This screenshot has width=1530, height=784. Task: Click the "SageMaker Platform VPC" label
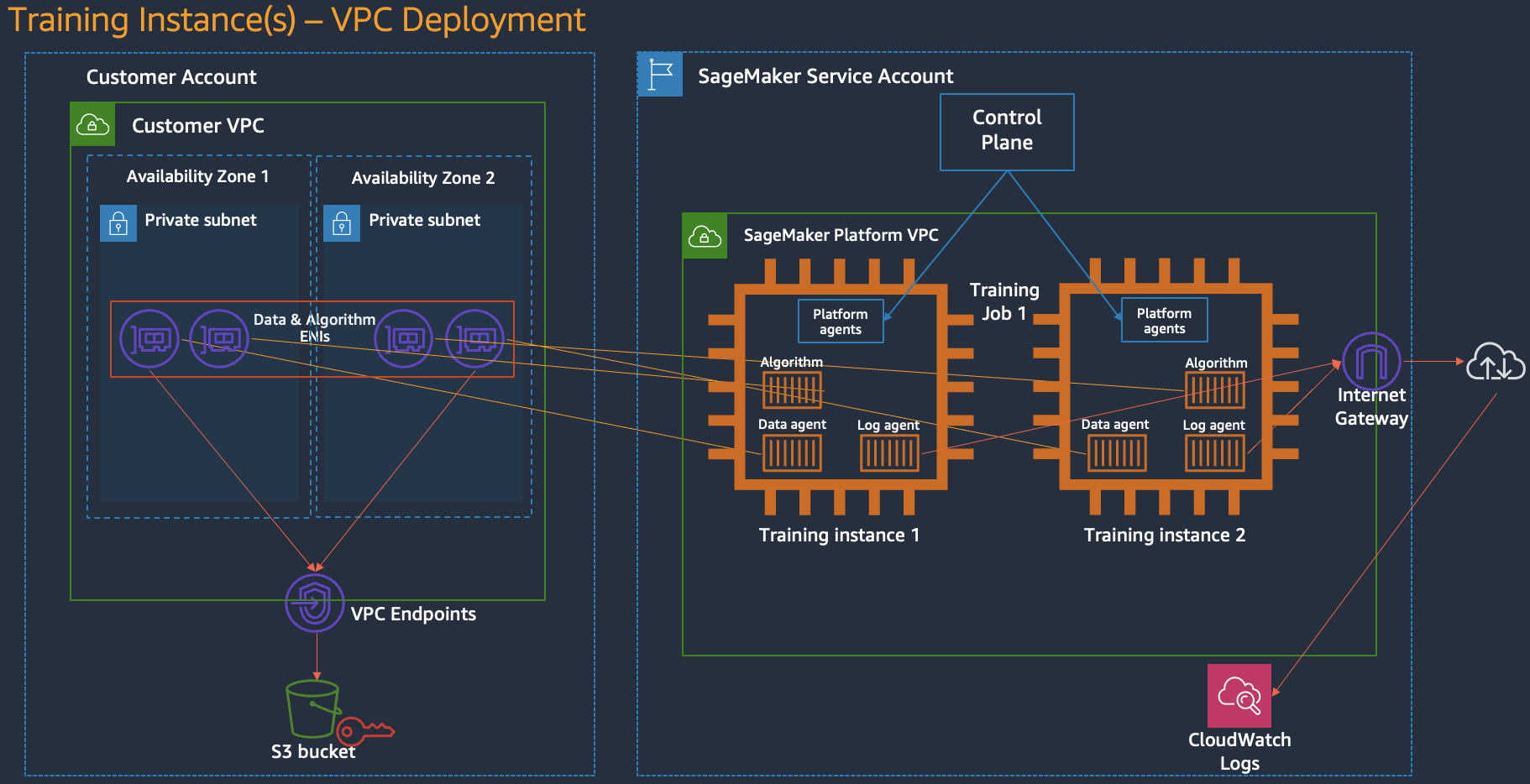click(841, 235)
